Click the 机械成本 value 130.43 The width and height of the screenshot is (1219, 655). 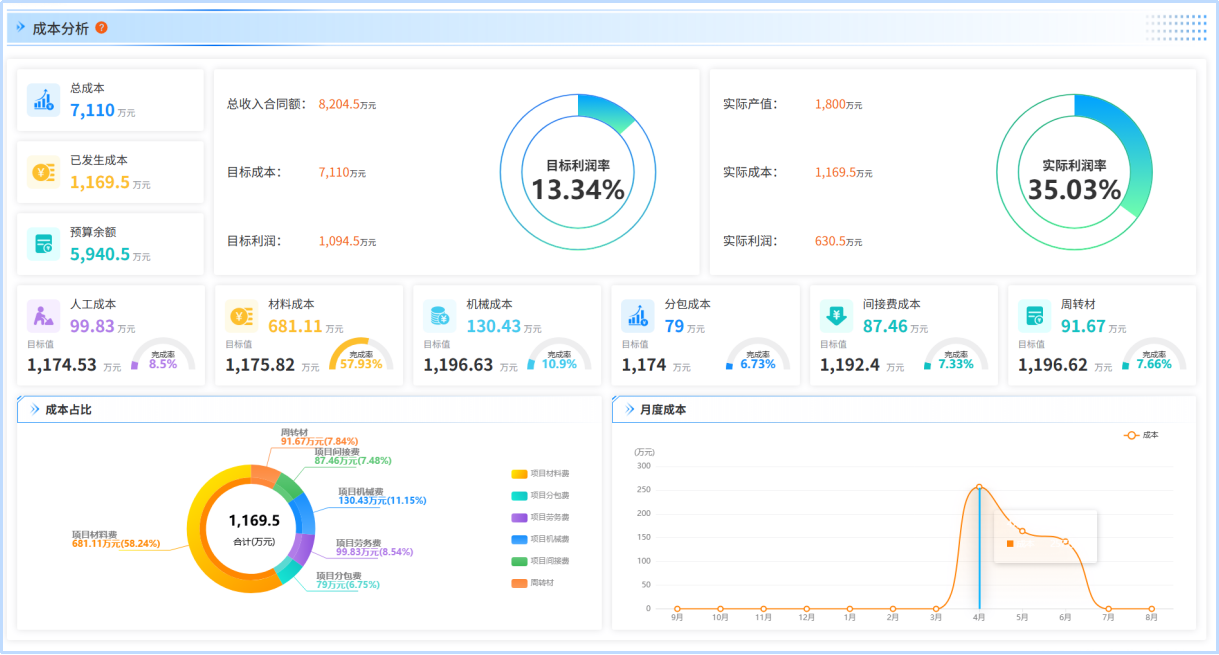pyautogui.click(x=494, y=326)
